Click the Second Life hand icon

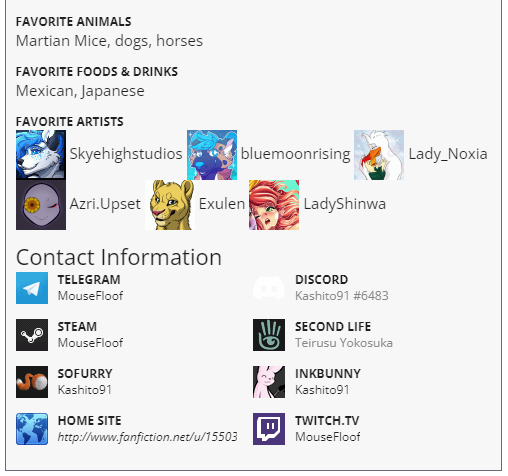[x=269, y=335]
